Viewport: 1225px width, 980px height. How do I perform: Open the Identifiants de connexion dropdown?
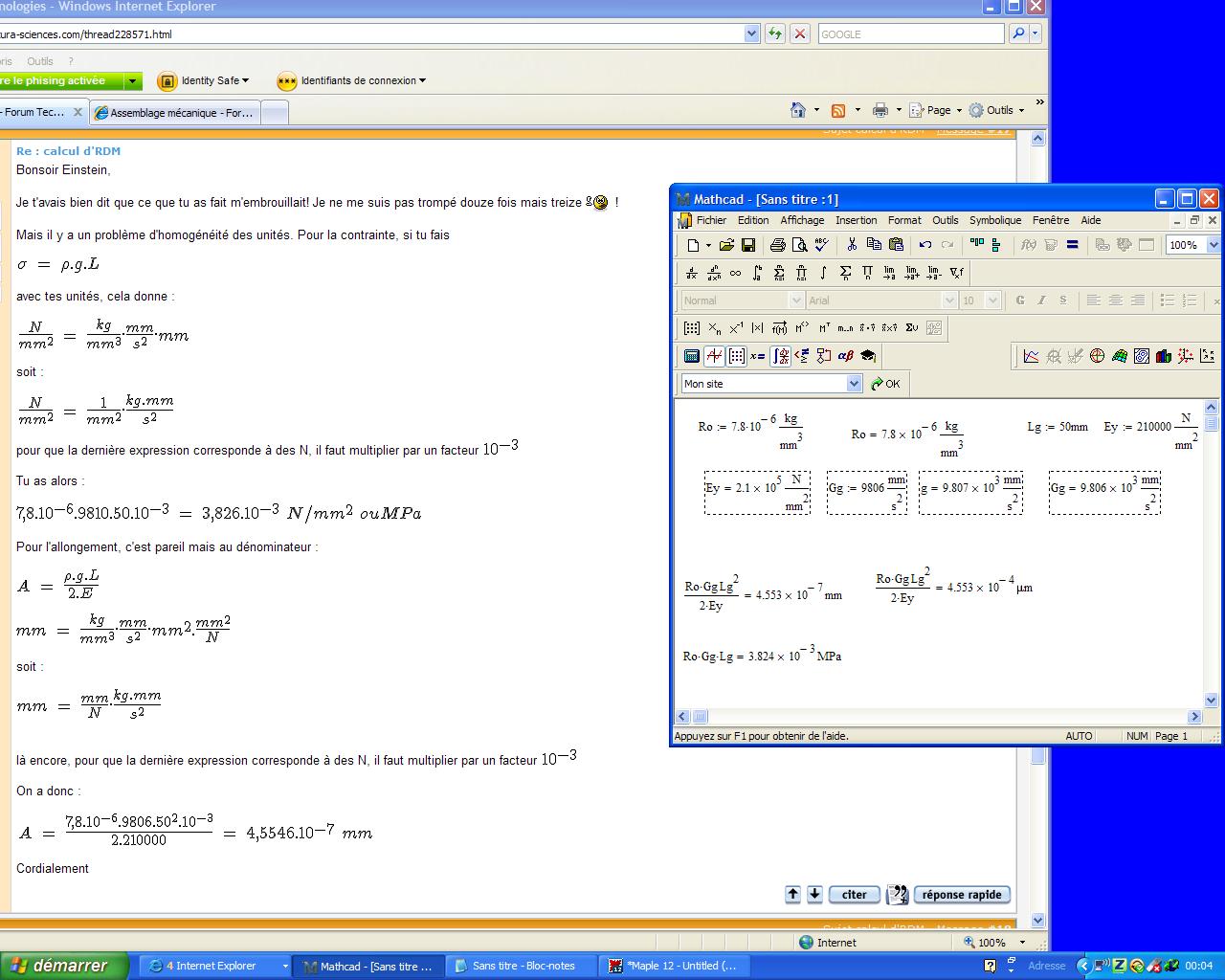pyautogui.click(x=422, y=81)
